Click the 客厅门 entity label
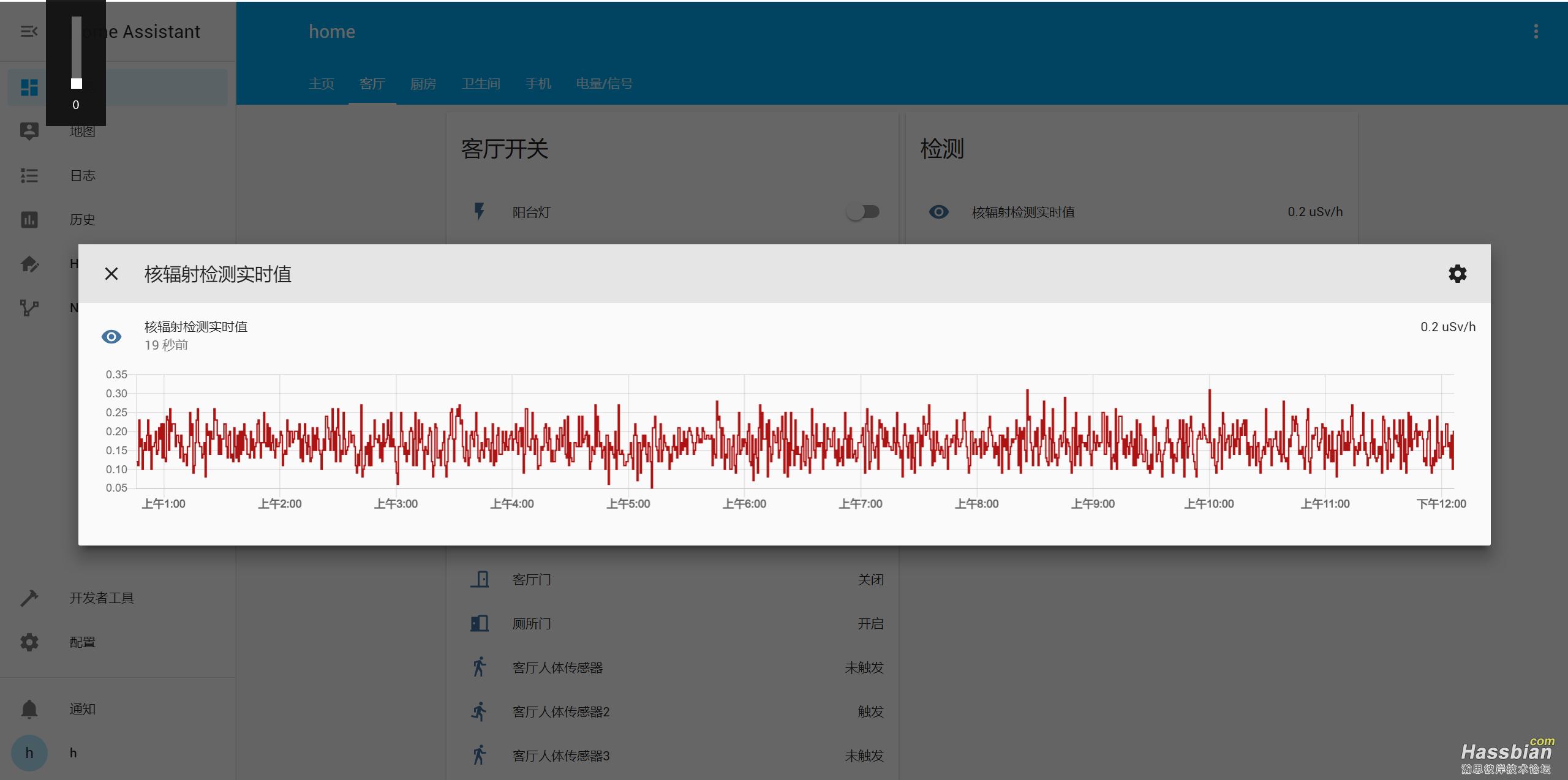The width and height of the screenshot is (1568, 780). coord(532,580)
